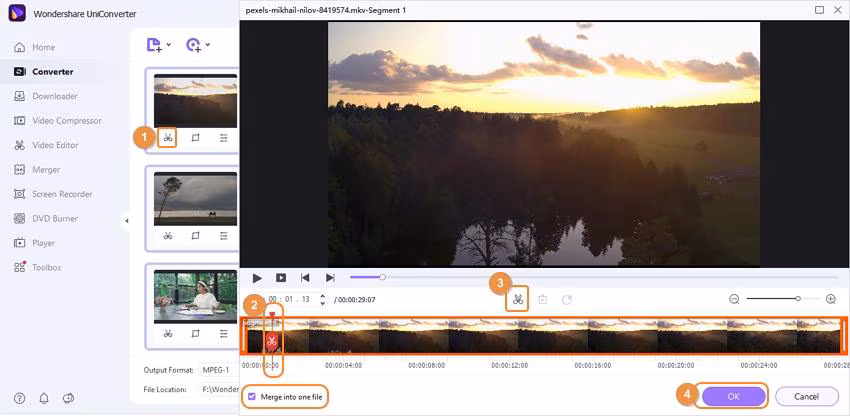Open the Home section in sidebar
Viewport: 850px width, 416px height.
click(x=35, y=47)
